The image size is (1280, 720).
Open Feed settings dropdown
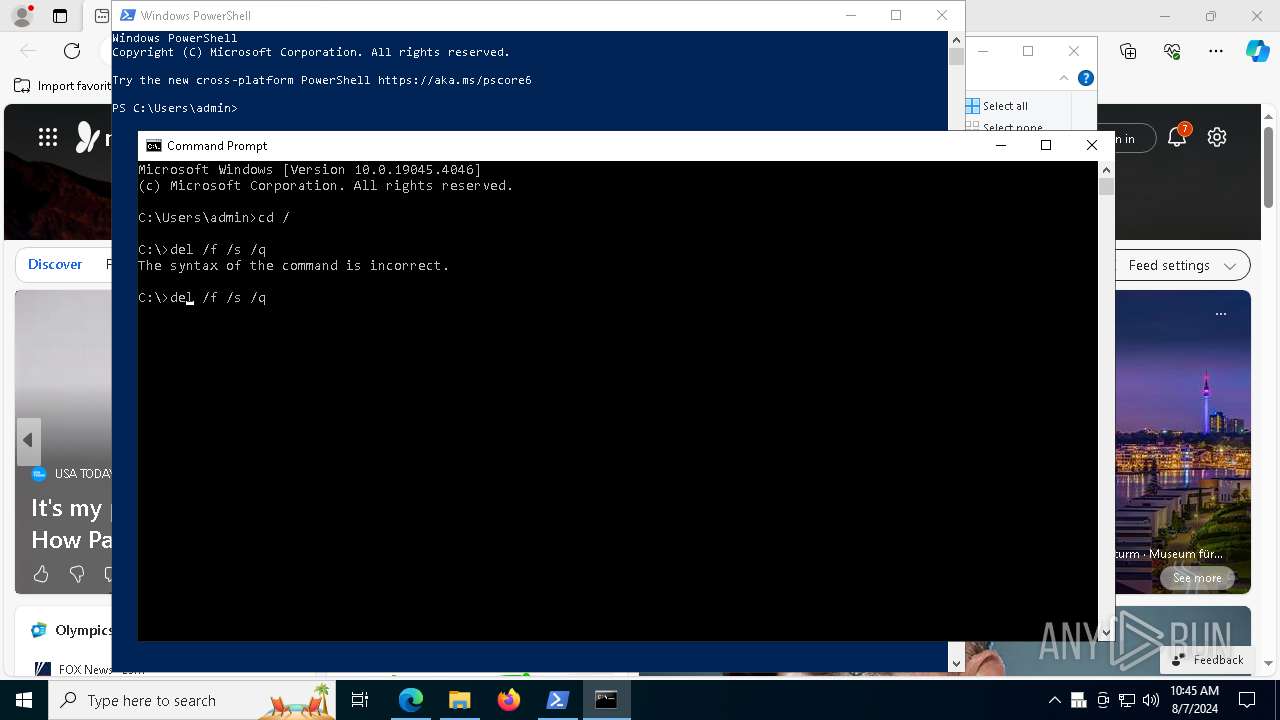click(1183, 265)
